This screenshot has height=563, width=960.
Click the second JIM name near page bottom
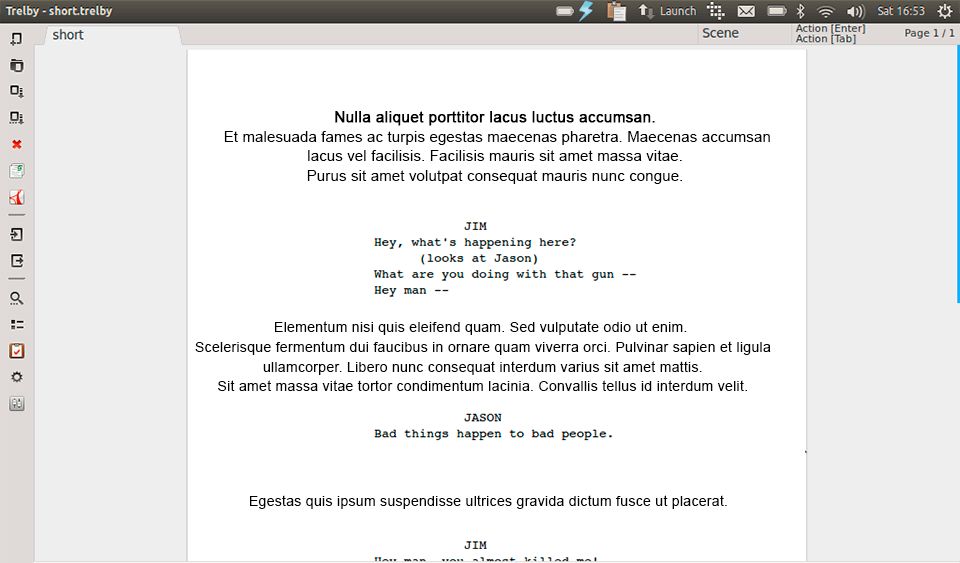click(x=475, y=545)
